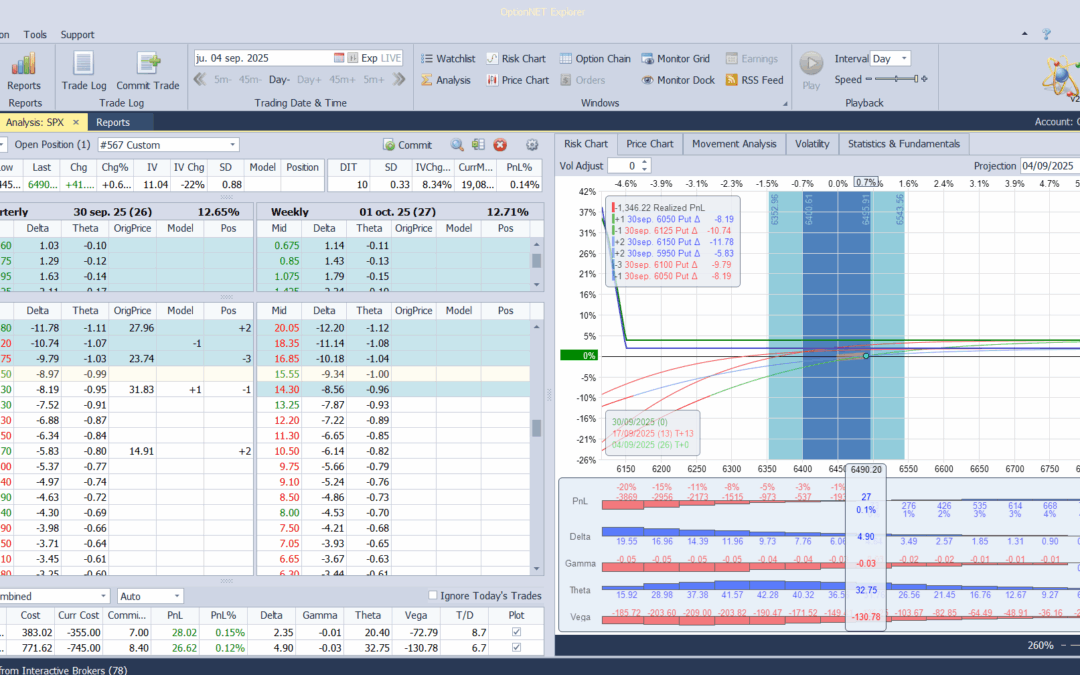Click the magnifier search icon beside Commit
This screenshot has width=1080, height=675.
(457, 145)
